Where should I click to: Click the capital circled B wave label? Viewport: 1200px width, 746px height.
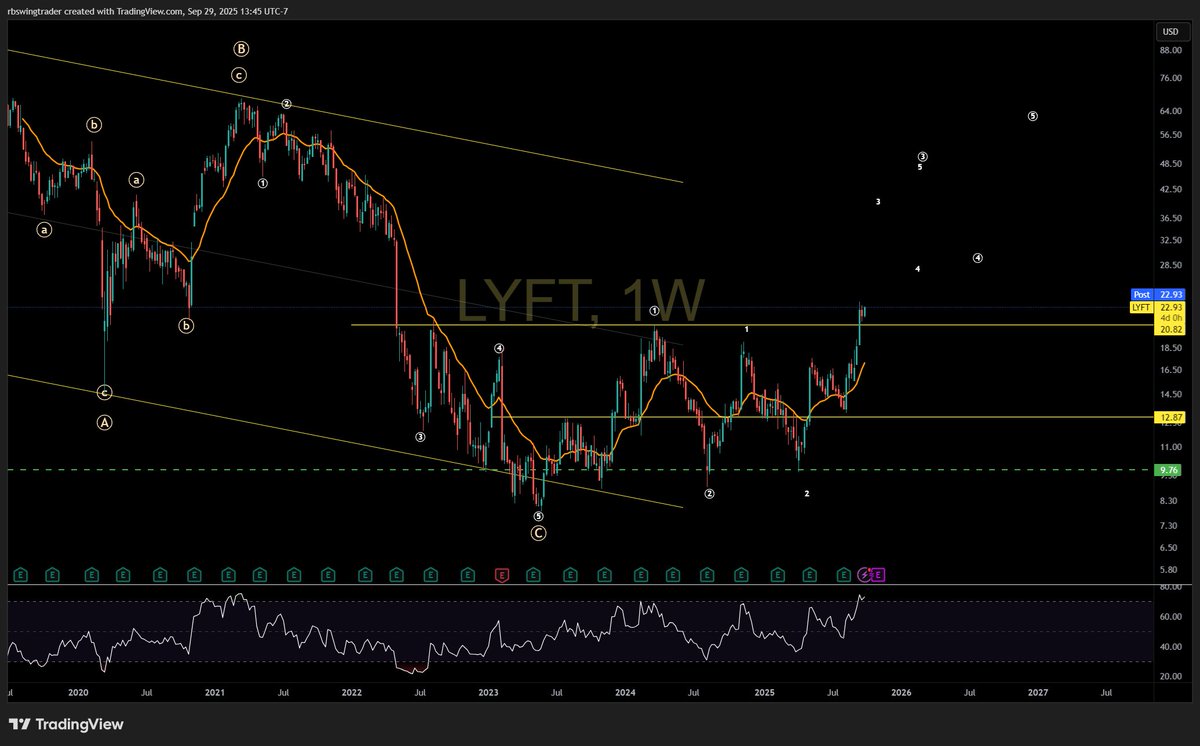(x=241, y=48)
